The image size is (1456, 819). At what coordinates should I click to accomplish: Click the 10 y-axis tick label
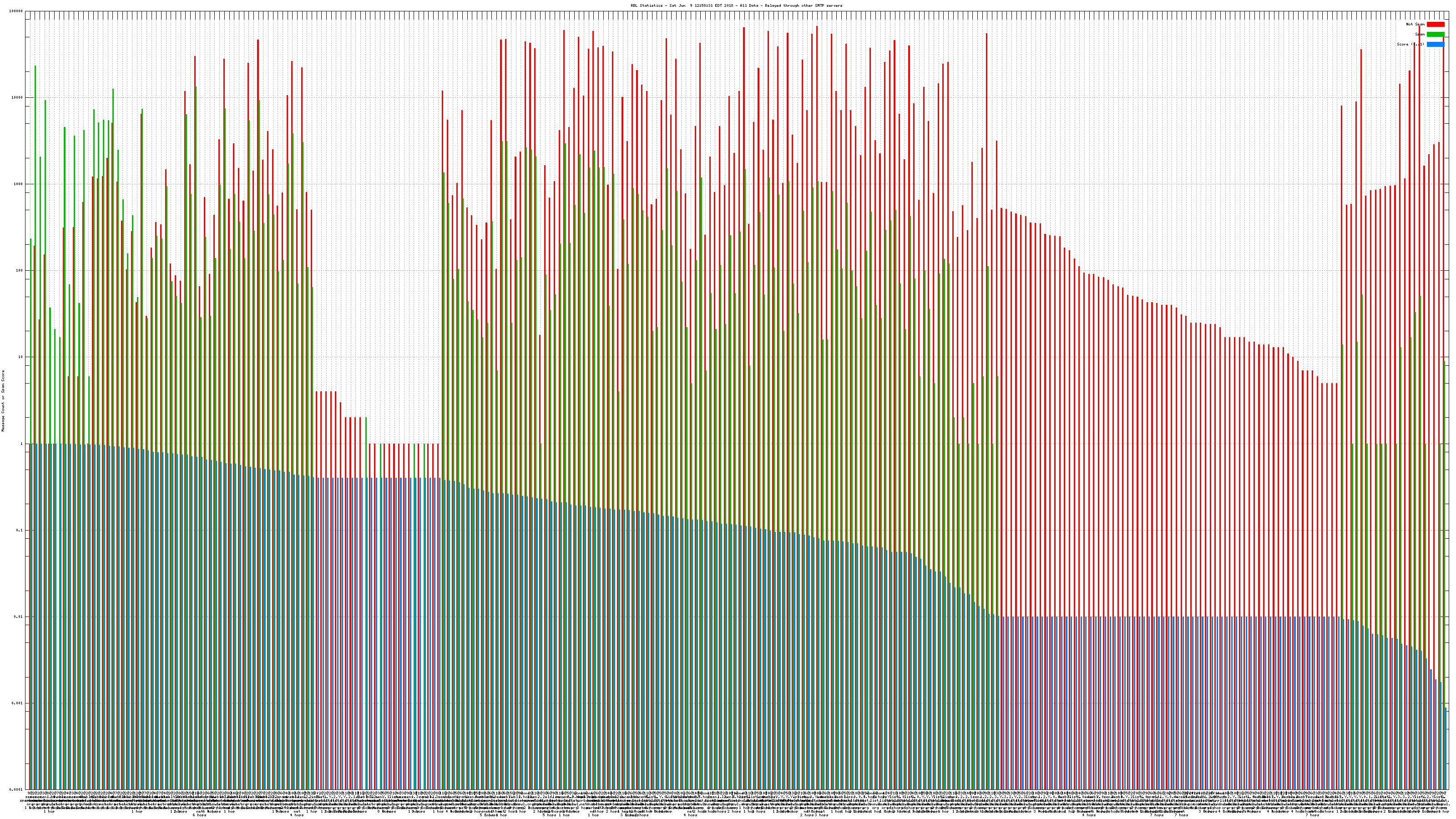[x=20, y=357]
